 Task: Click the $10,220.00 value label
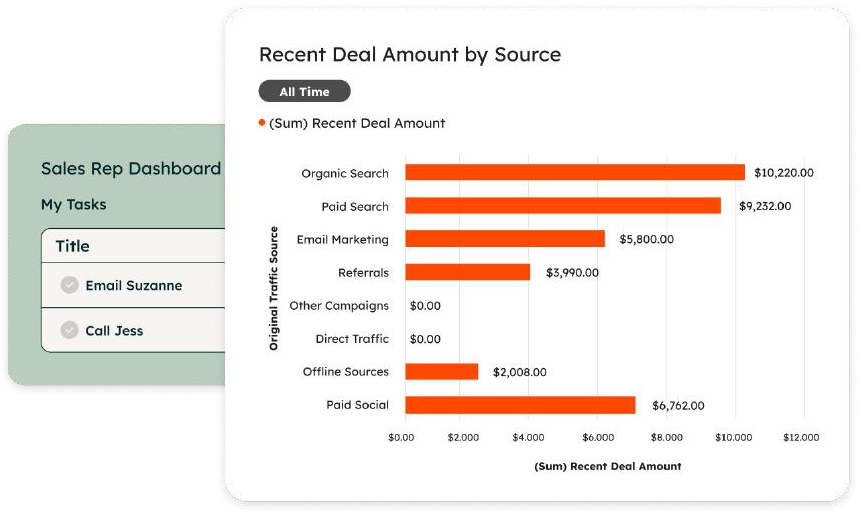point(784,173)
